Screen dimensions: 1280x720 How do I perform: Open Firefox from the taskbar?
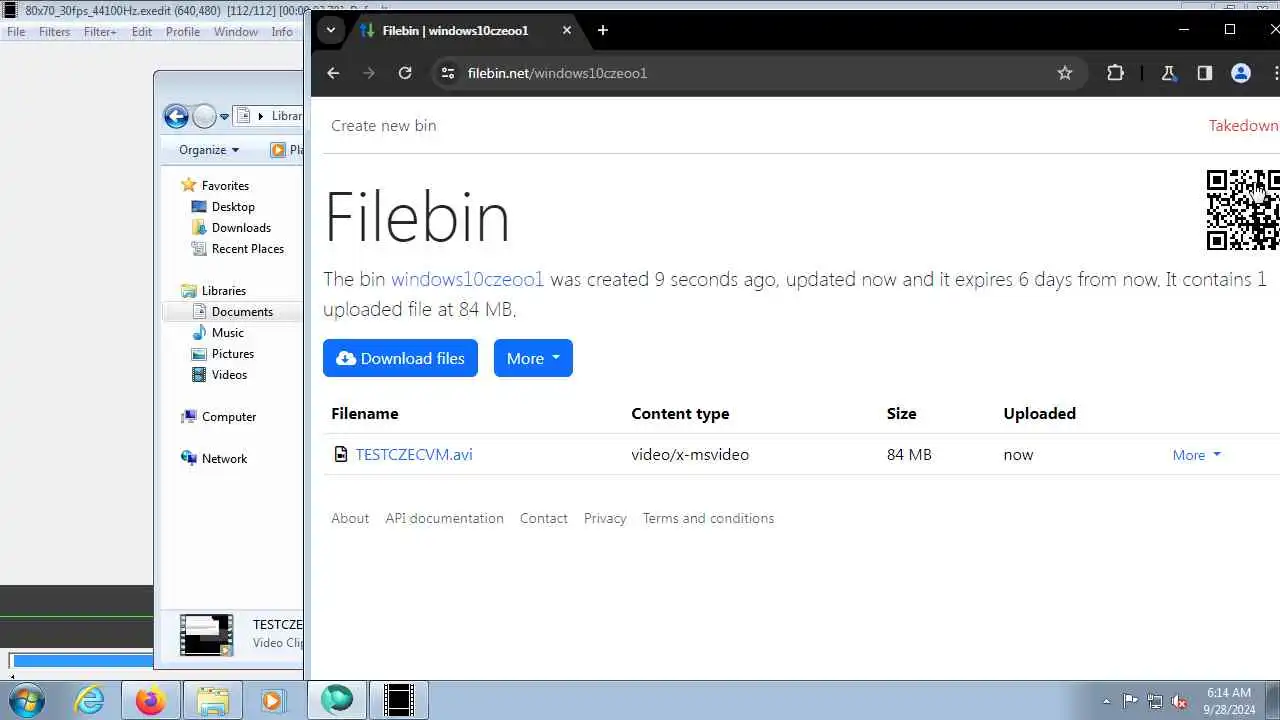(151, 700)
